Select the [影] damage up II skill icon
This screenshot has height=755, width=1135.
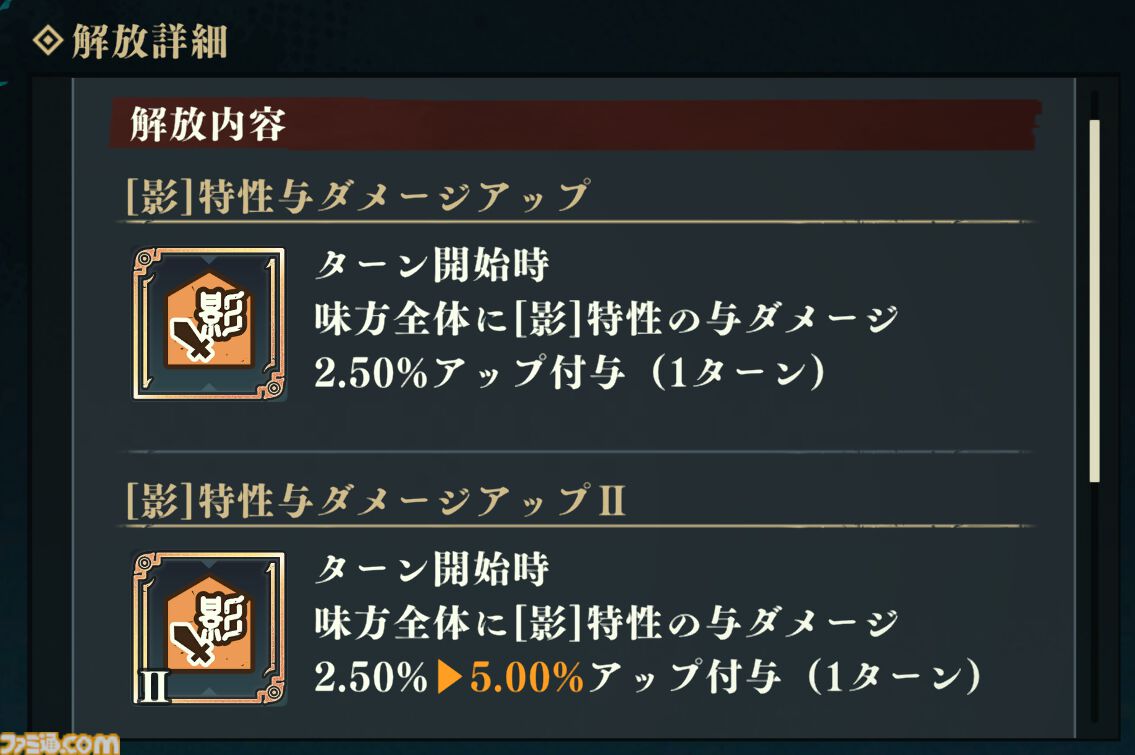point(209,628)
